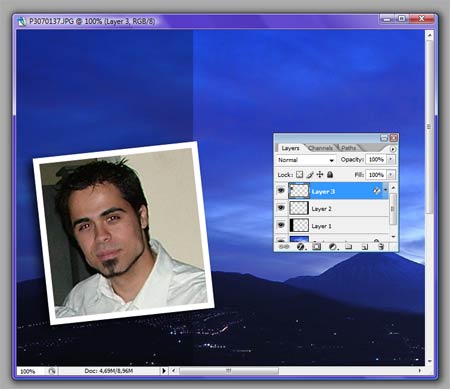Hide Layer 2 via eye icon
450x389 pixels.
pyautogui.click(x=281, y=208)
